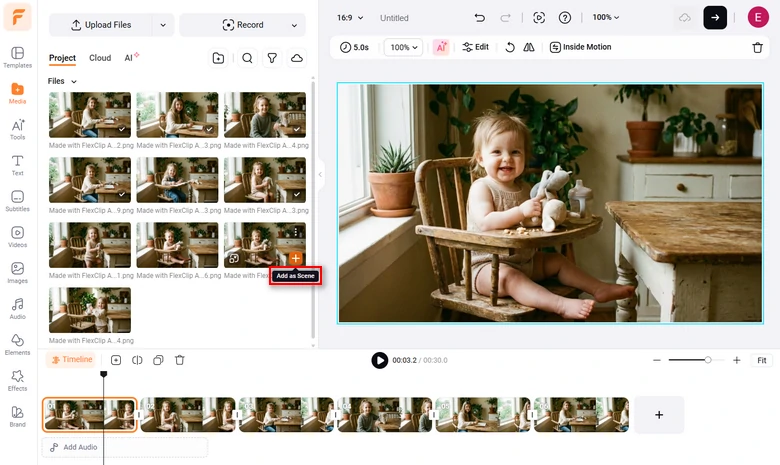The width and height of the screenshot is (780, 465).
Task: Click the flip/mirror icon in image toolbar
Action: (529, 47)
